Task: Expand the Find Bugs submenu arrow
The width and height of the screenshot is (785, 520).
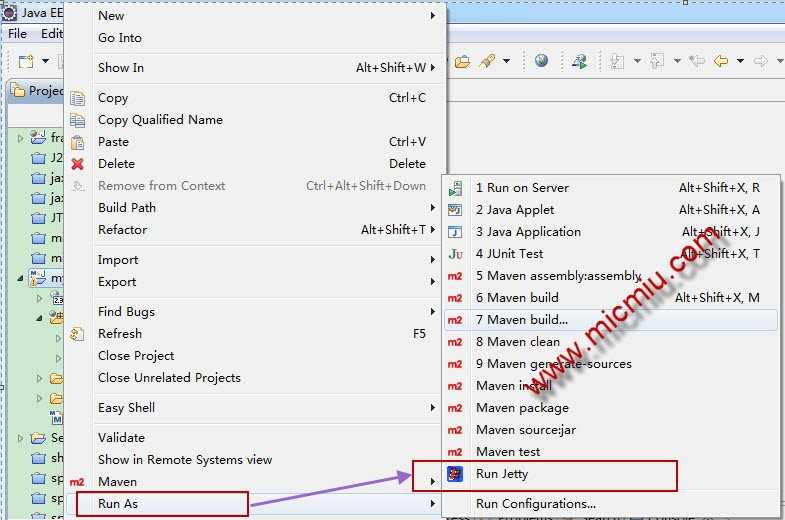Action: click(433, 312)
